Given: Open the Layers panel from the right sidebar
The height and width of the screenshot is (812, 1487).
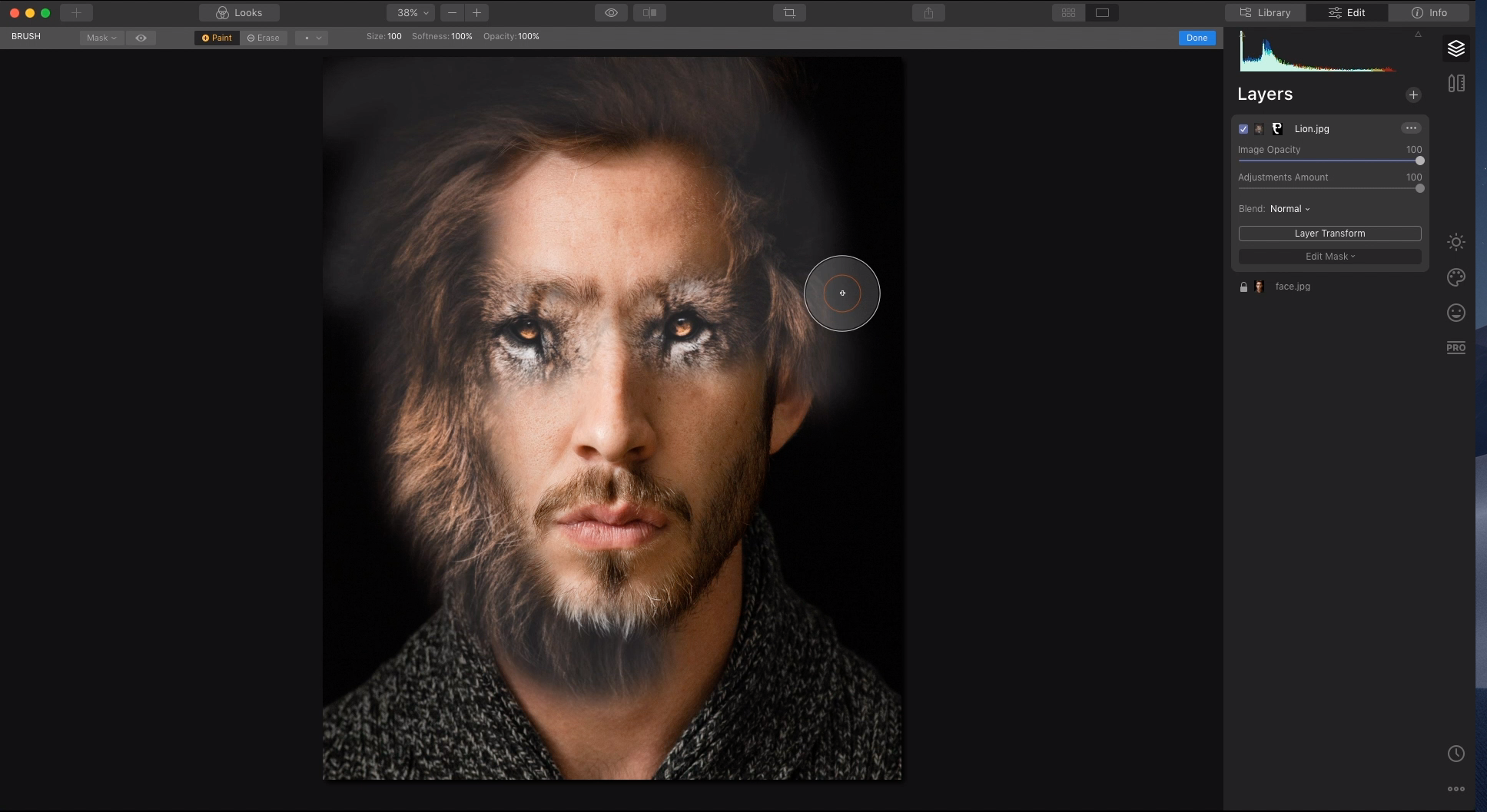Looking at the screenshot, I should point(1457,48).
